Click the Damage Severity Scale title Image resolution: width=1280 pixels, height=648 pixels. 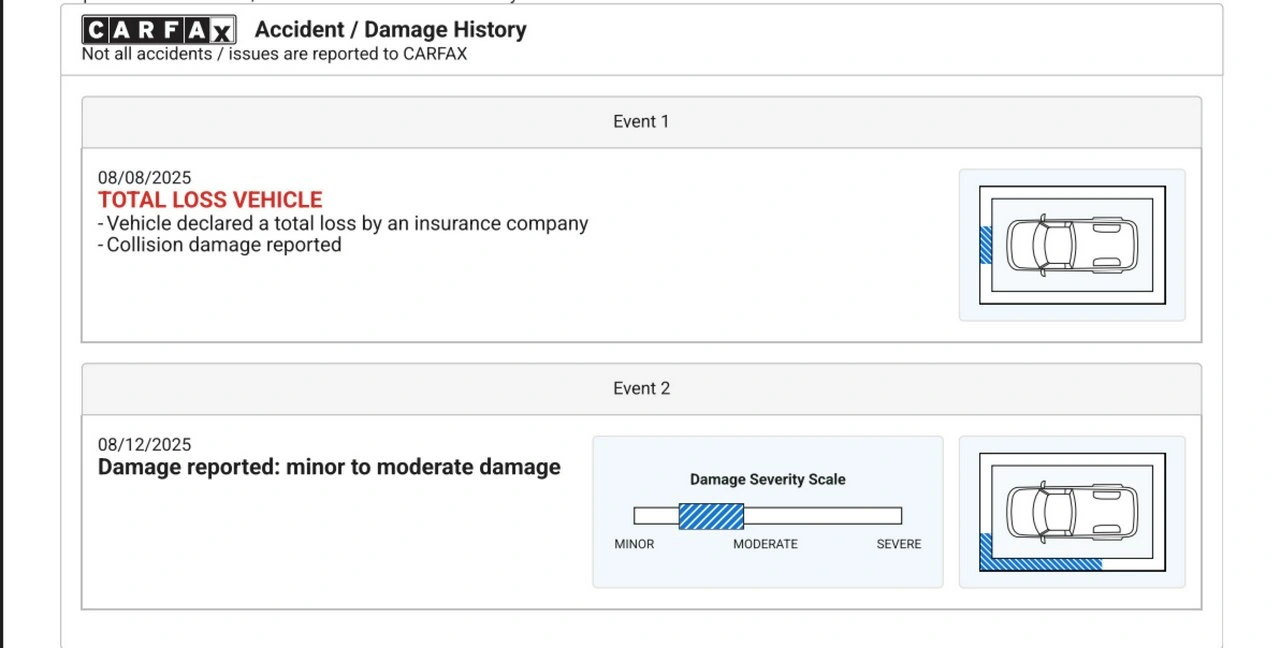[767, 480]
